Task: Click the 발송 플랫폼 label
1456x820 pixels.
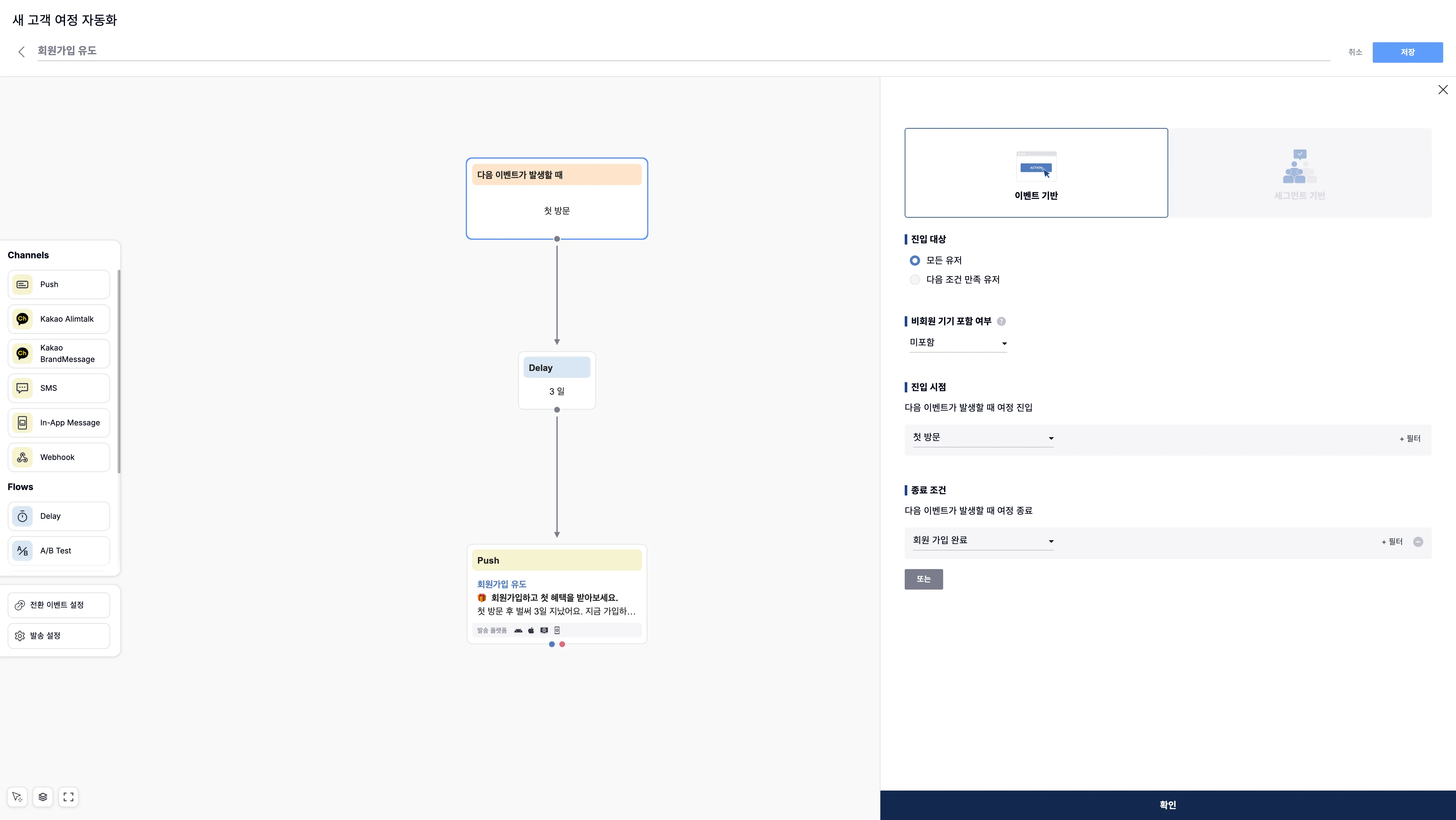Action: click(x=492, y=630)
